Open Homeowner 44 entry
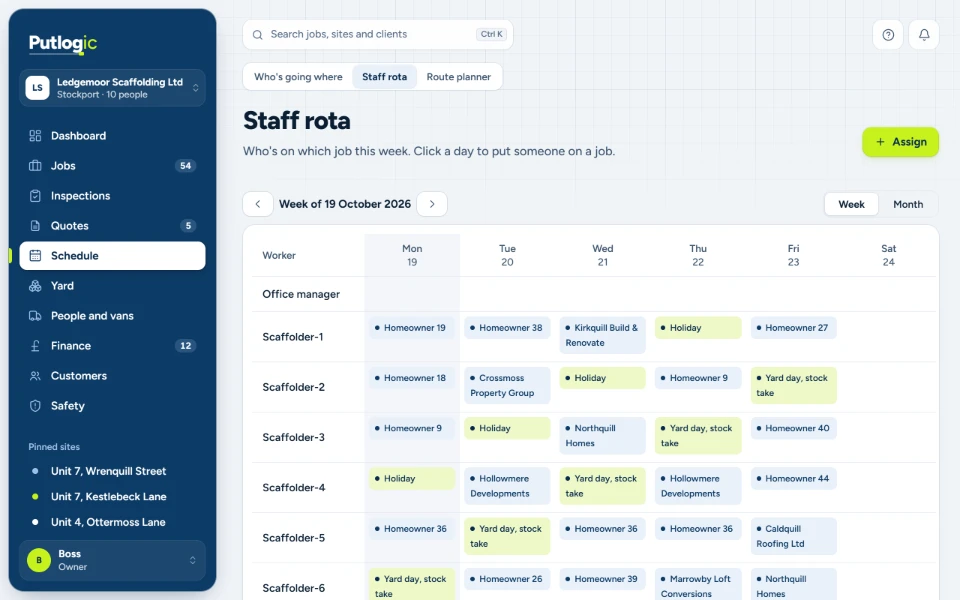Viewport: 960px width, 600px height. click(793, 478)
